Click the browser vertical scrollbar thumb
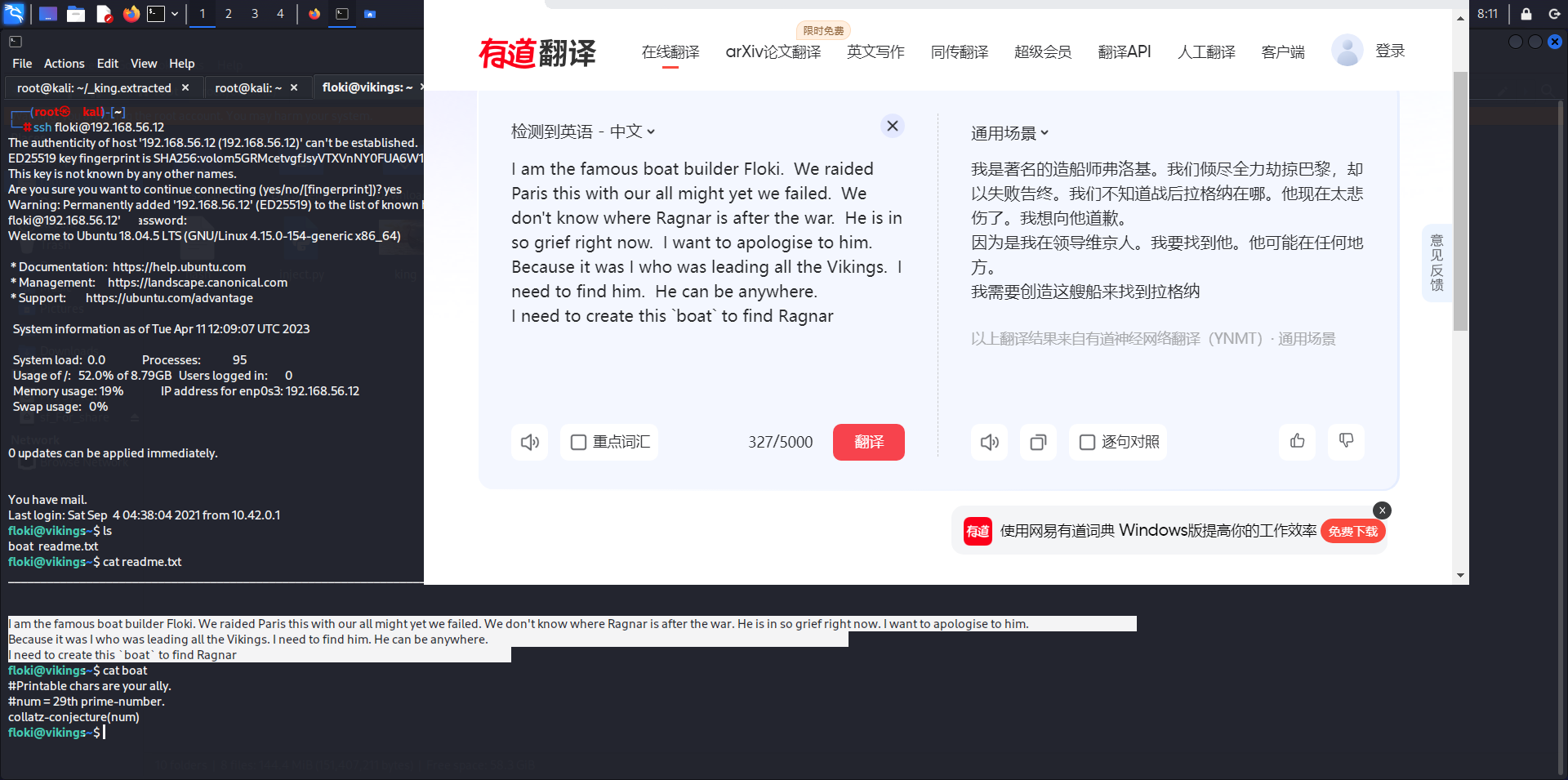The height and width of the screenshot is (780, 1568). click(1461, 201)
